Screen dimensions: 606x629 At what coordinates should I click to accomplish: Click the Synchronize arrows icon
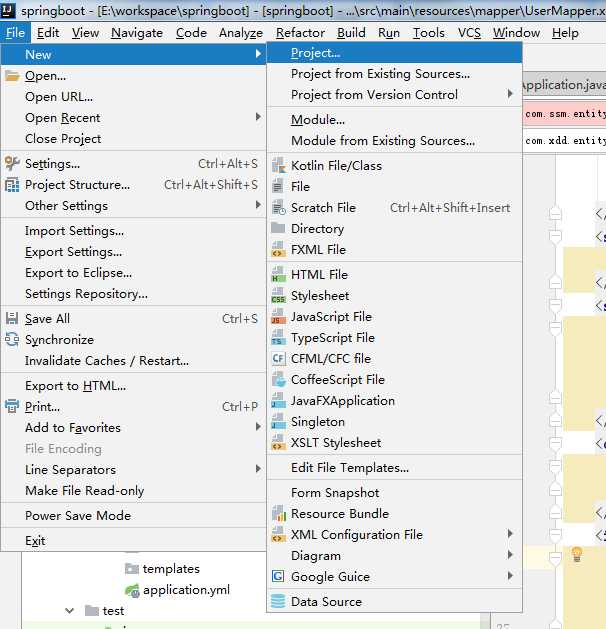point(12,339)
